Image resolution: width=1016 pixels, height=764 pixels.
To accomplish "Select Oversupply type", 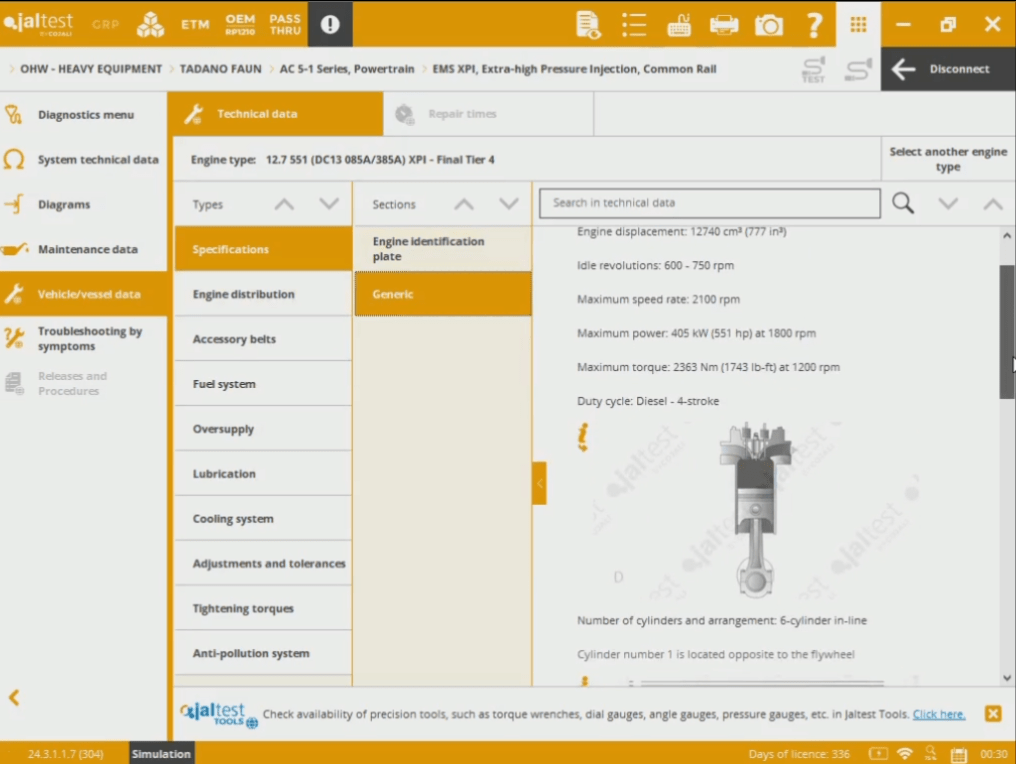I will pyautogui.click(x=263, y=429).
